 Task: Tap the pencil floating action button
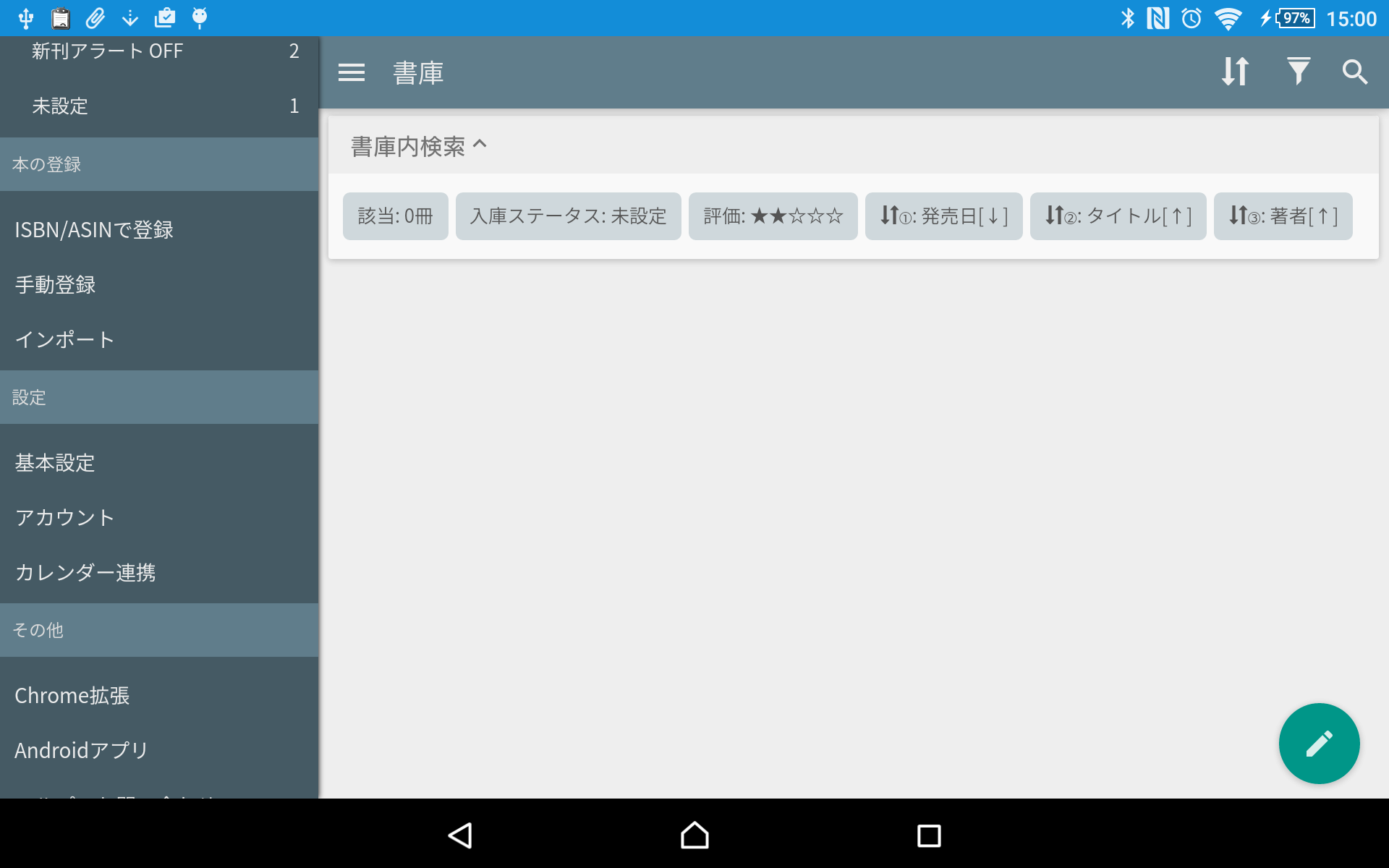pos(1319,743)
